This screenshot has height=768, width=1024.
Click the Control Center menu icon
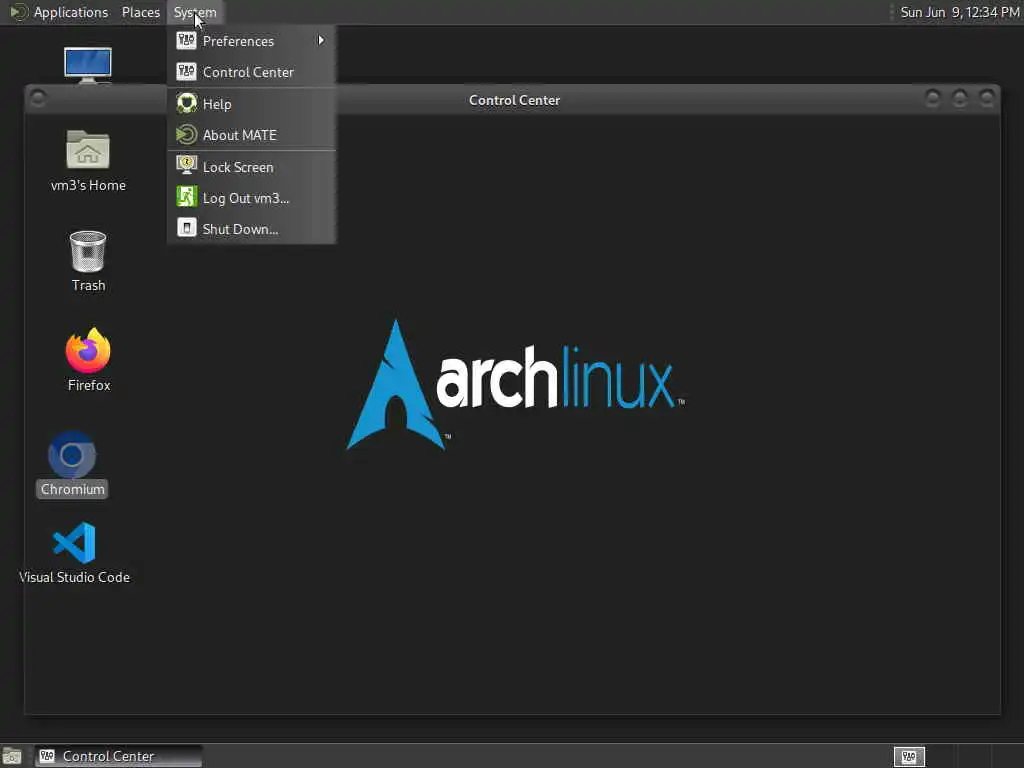186,71
